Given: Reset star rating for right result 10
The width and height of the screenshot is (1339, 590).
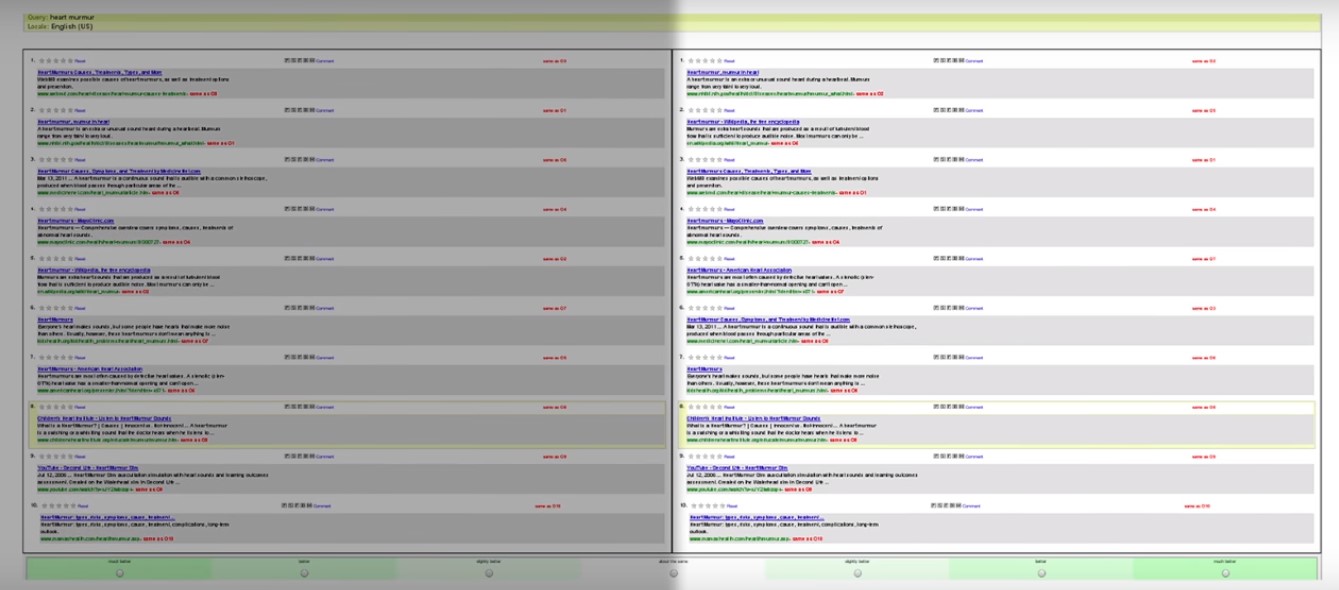Looking at the screenshot, I should click(730, 506).
